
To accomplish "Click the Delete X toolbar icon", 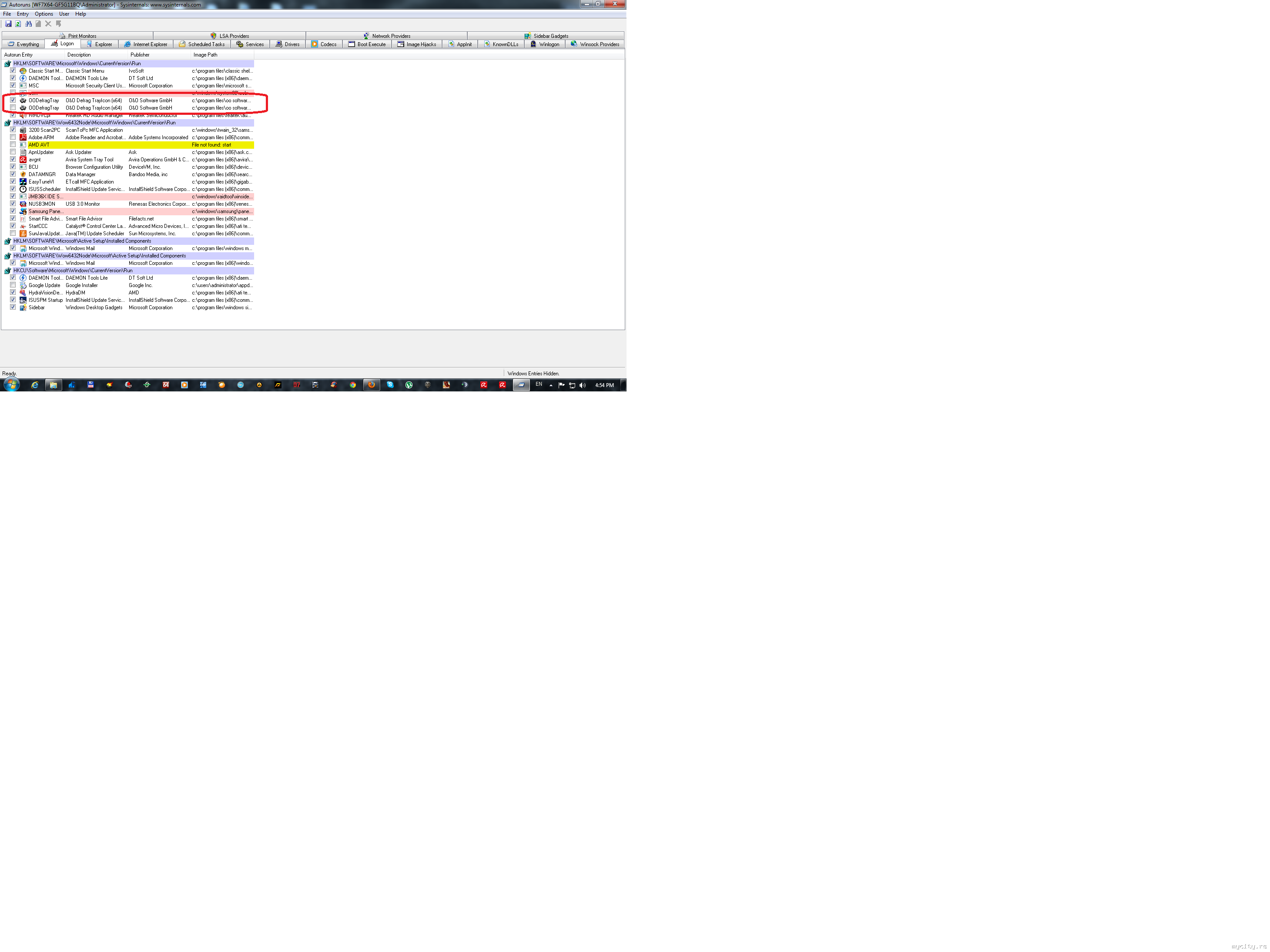I will [48, 24].
